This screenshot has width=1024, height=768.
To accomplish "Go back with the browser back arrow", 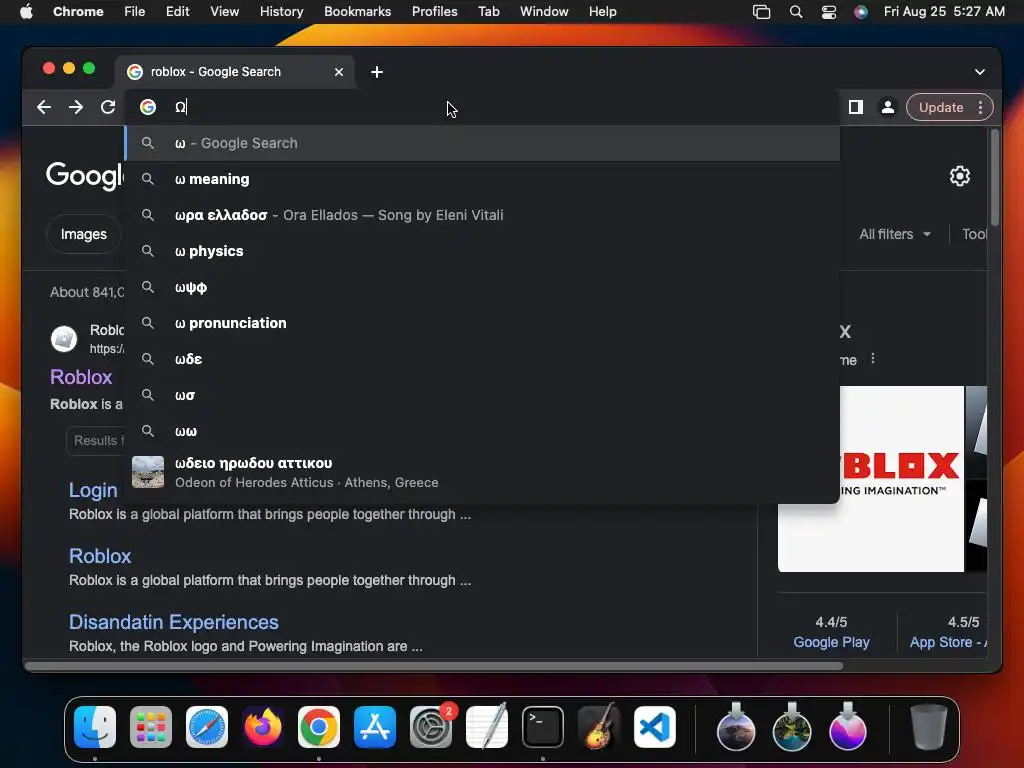I will pyautogui.click(x=44, y=107).
